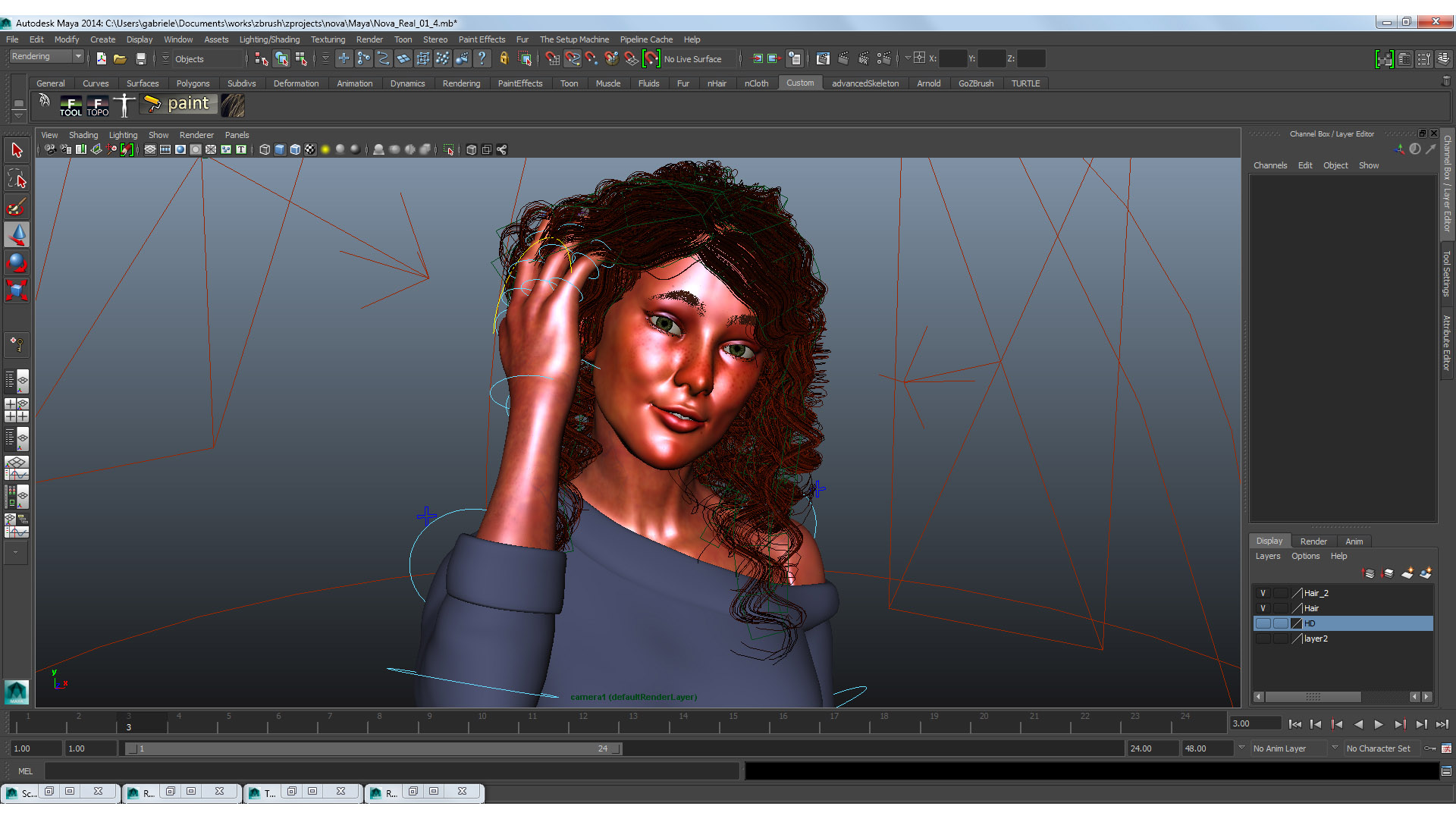Open the viewport Renderer menu

click(196, 135)
